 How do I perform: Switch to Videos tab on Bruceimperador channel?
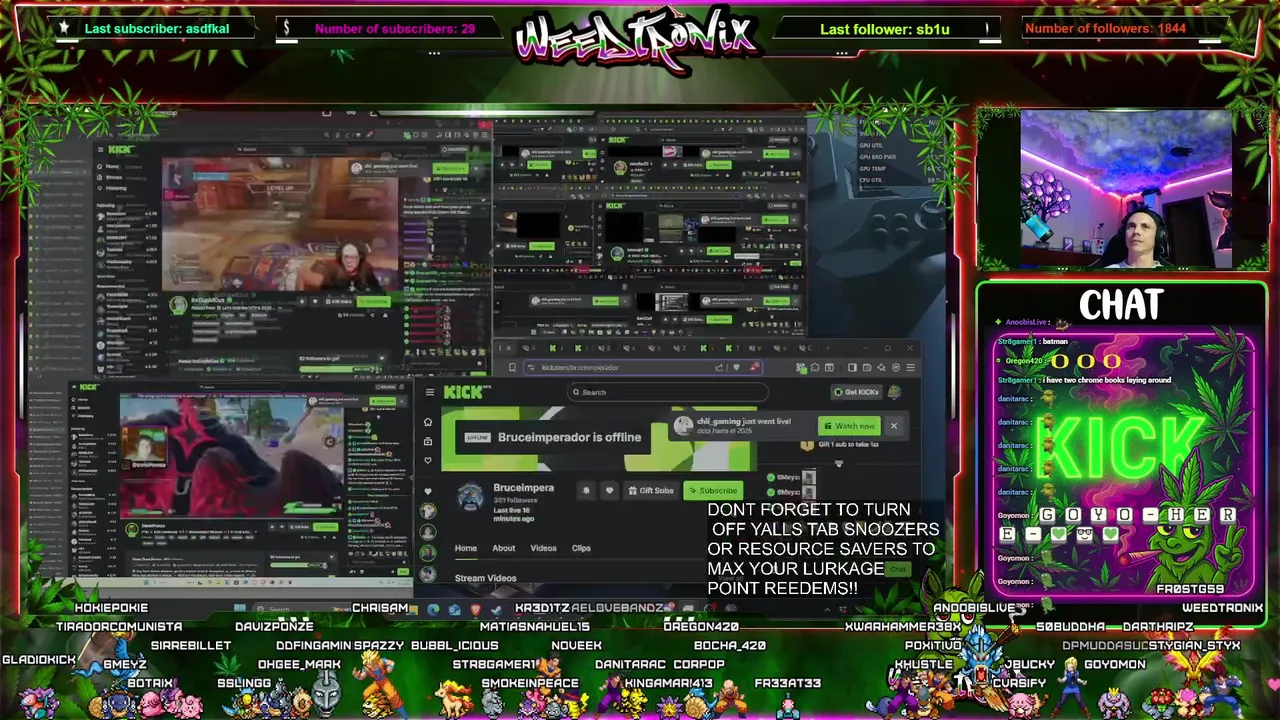pyautogui.click(x=543, y=548)
